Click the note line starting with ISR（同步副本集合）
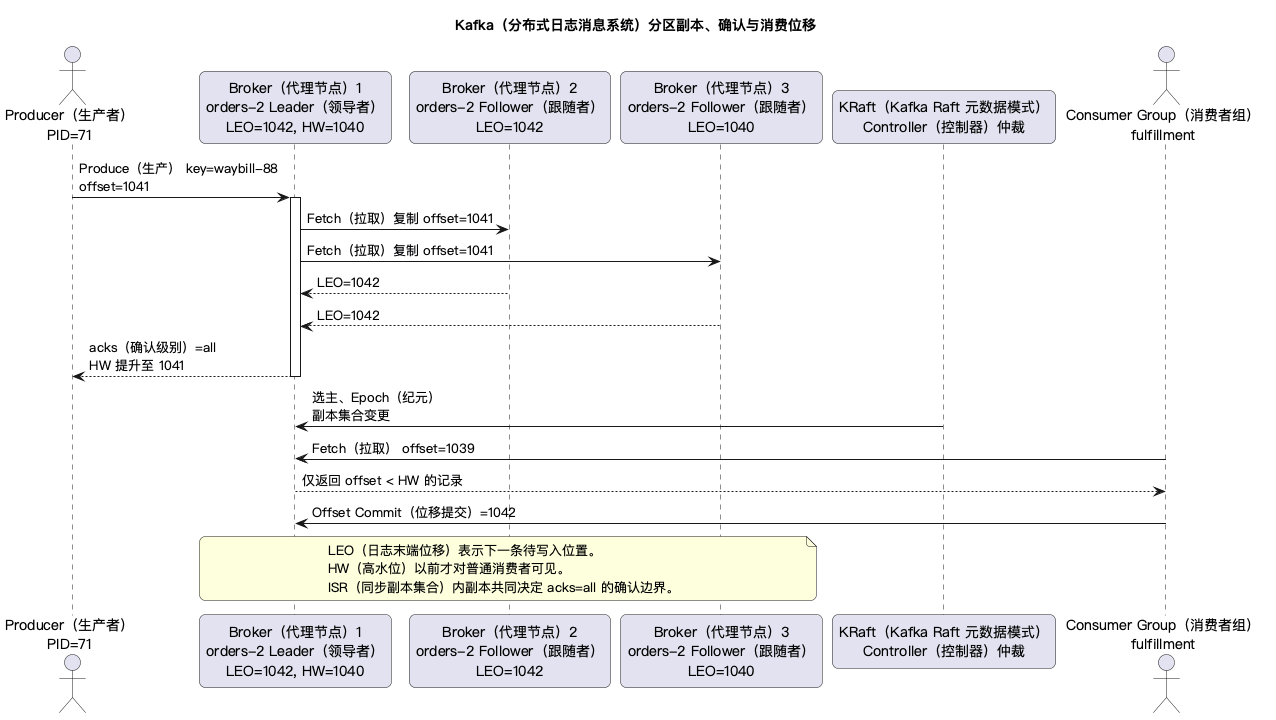 (501, 588)
